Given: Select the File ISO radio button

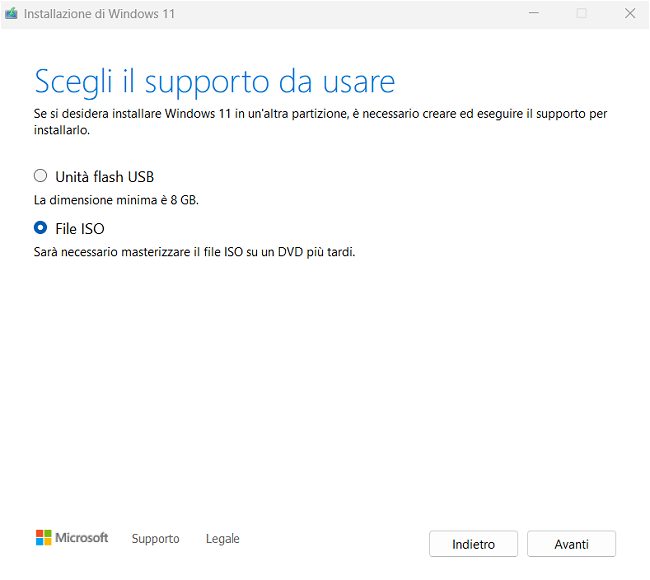Looking at the screenshot, I should pos(41,228).
